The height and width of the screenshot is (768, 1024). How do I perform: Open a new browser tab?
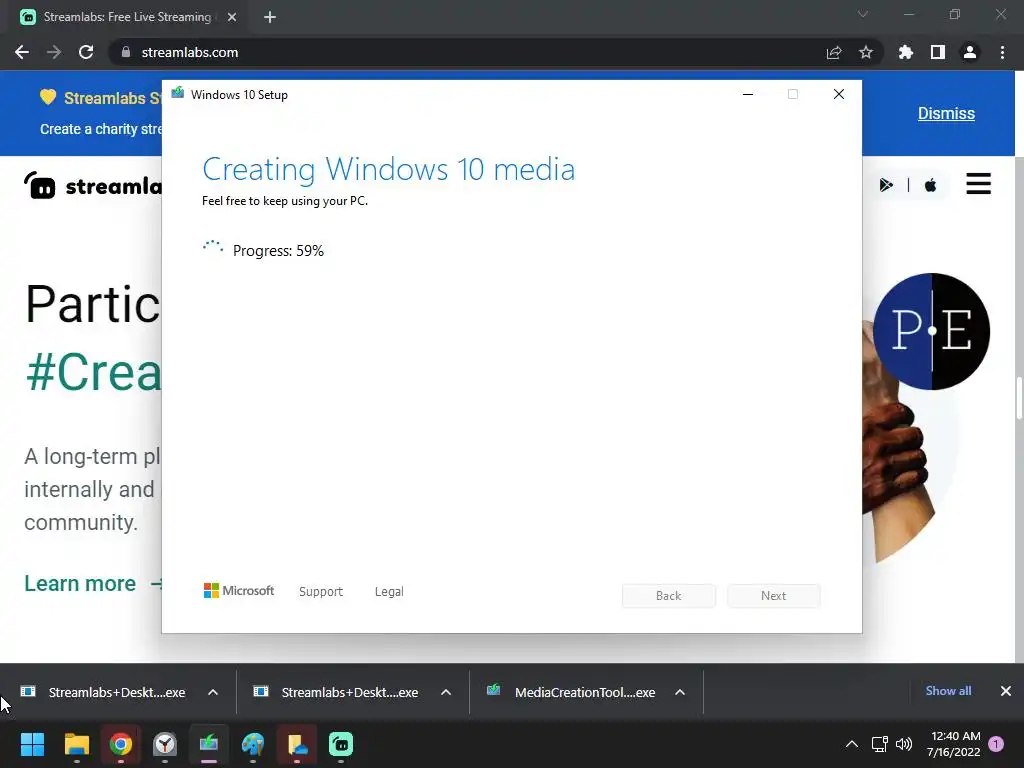270,17
